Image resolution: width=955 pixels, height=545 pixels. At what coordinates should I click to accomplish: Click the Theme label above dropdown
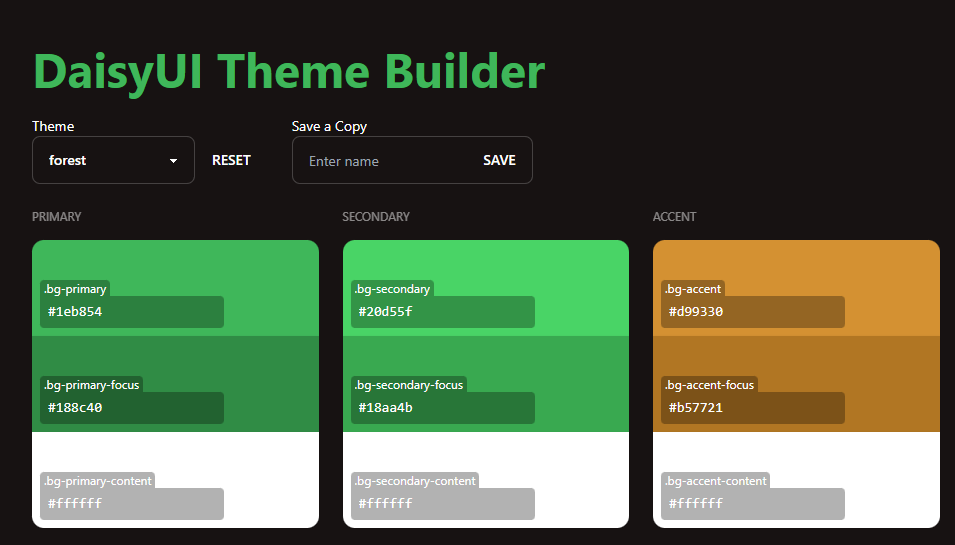[x=53, y=126]
